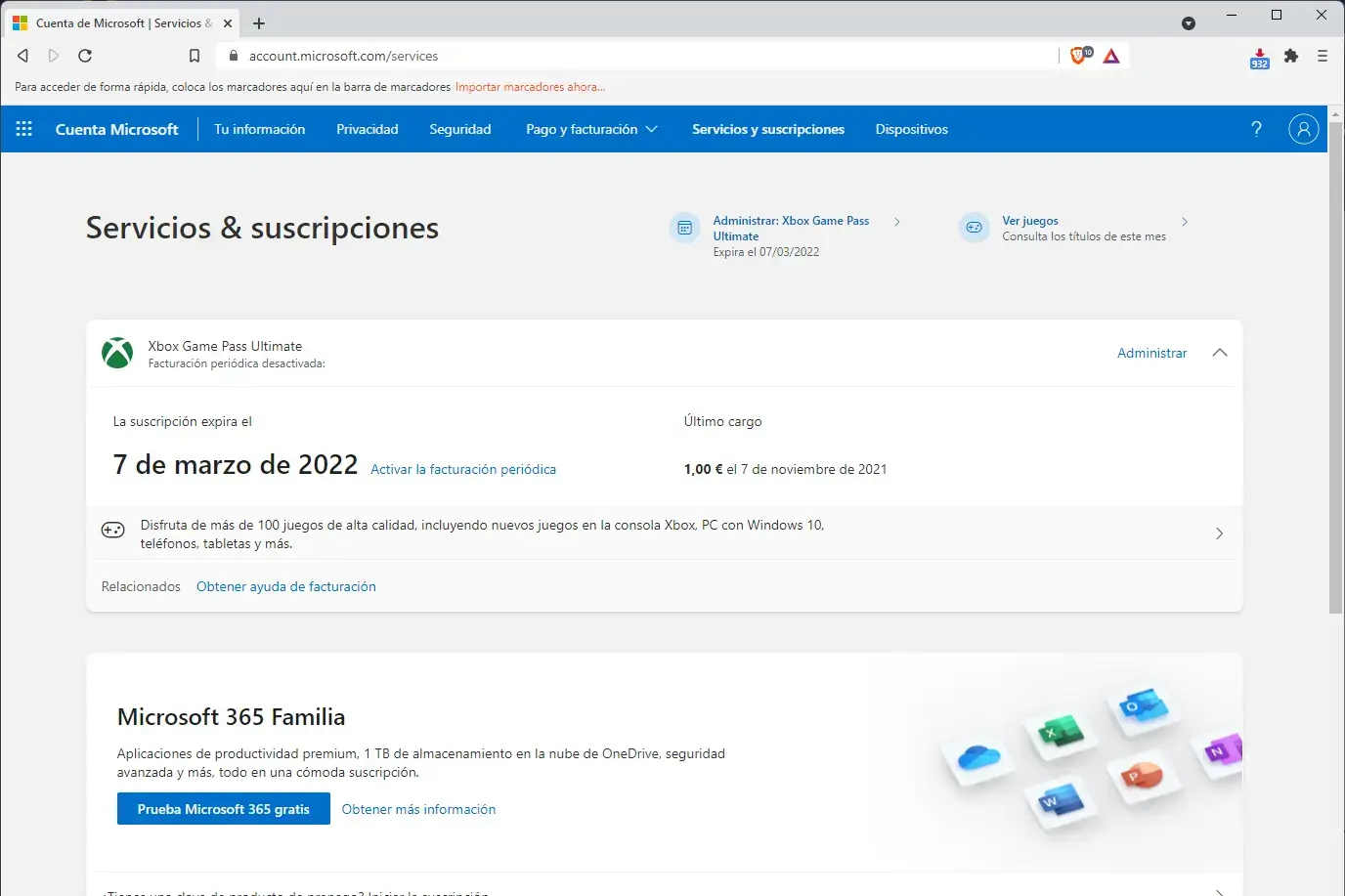Open the extensions puzzle-piece icon
The height and width of the screenshot is (896, 1345).
pyautogui.click(x=1291, y=56)
